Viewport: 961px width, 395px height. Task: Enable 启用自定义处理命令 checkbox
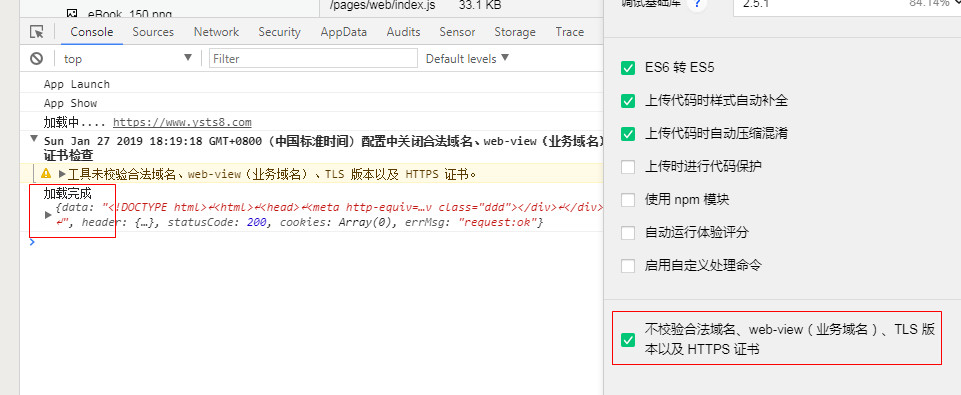coord(628,266)
